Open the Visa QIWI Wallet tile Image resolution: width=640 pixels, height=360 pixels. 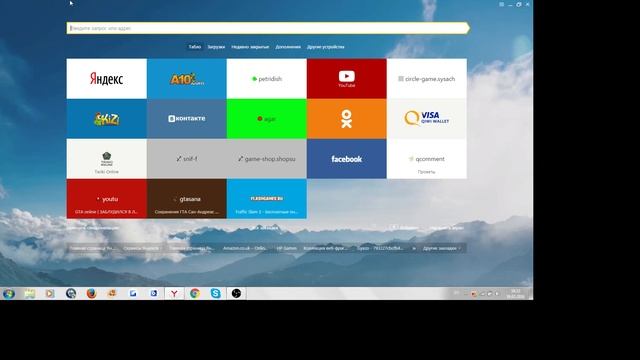tap(427, 118)
